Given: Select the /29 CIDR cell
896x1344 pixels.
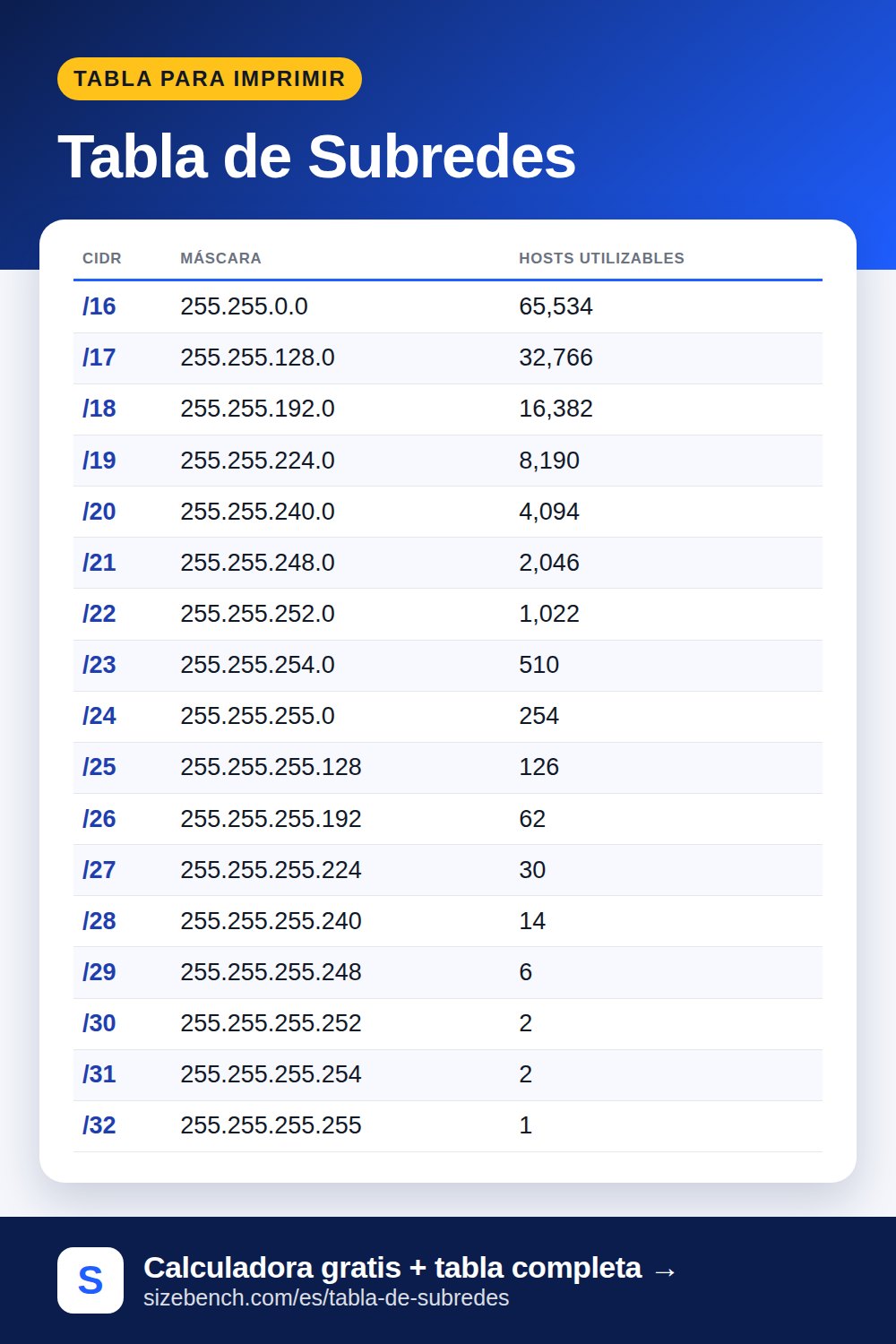Looking at the screenshot, I should tap(99, 972).
